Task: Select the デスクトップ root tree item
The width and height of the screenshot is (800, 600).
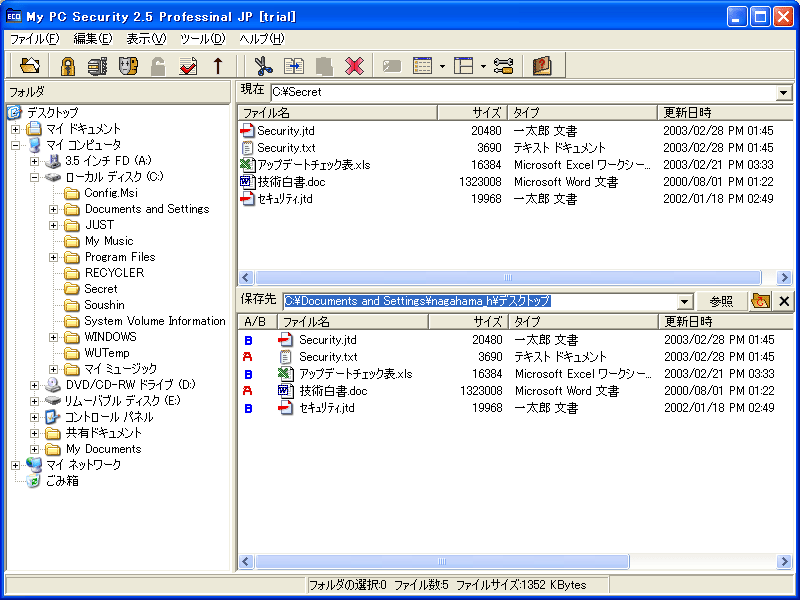Action: click(x=53, y=113)
